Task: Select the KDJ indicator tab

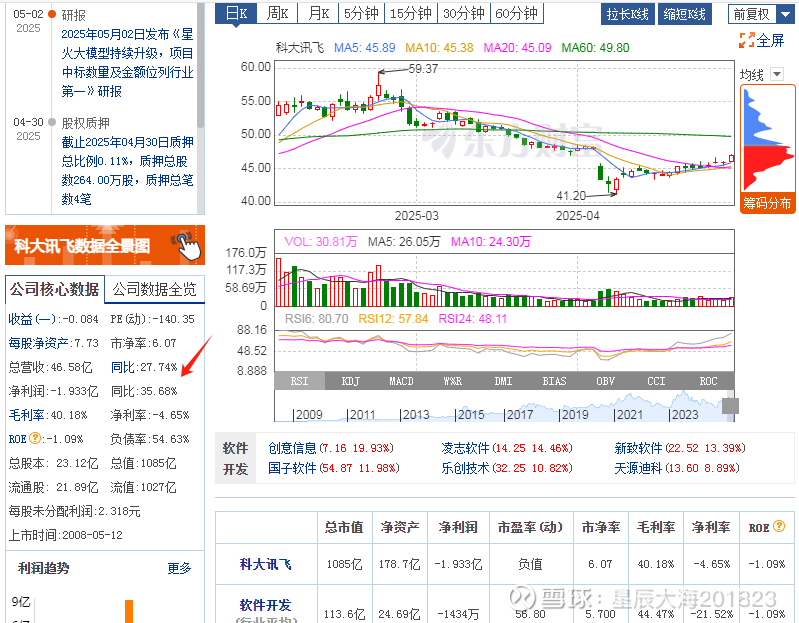Action: point(351,381)
